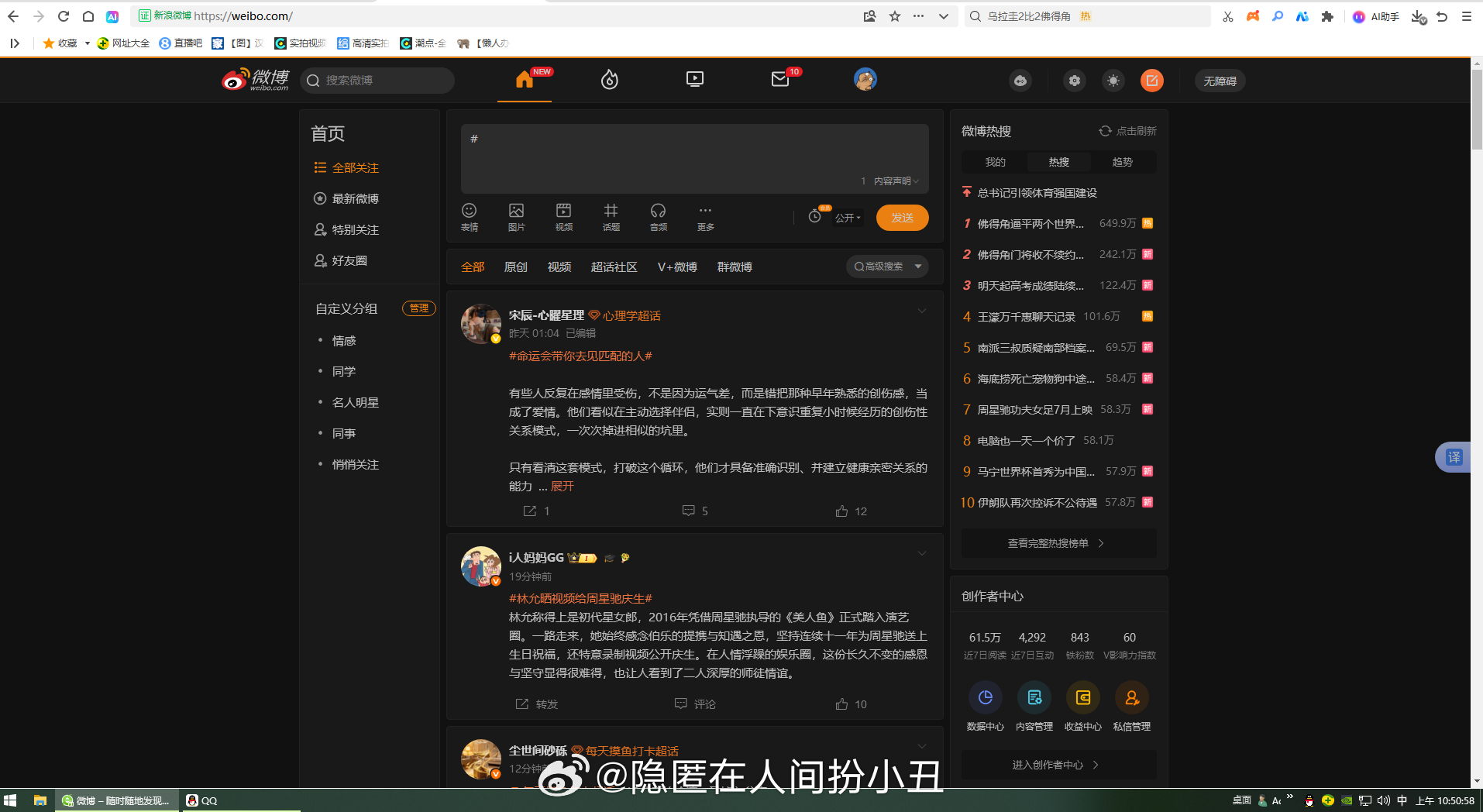Open the messages envelope icon
This screenshot has width=1483, height=812.
[780, 79]
